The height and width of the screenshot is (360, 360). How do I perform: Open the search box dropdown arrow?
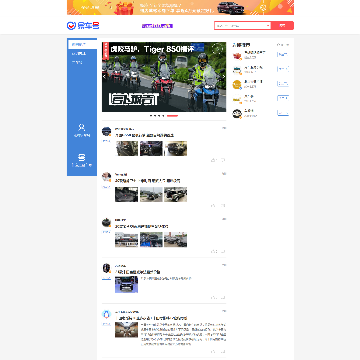click(268, 26)
